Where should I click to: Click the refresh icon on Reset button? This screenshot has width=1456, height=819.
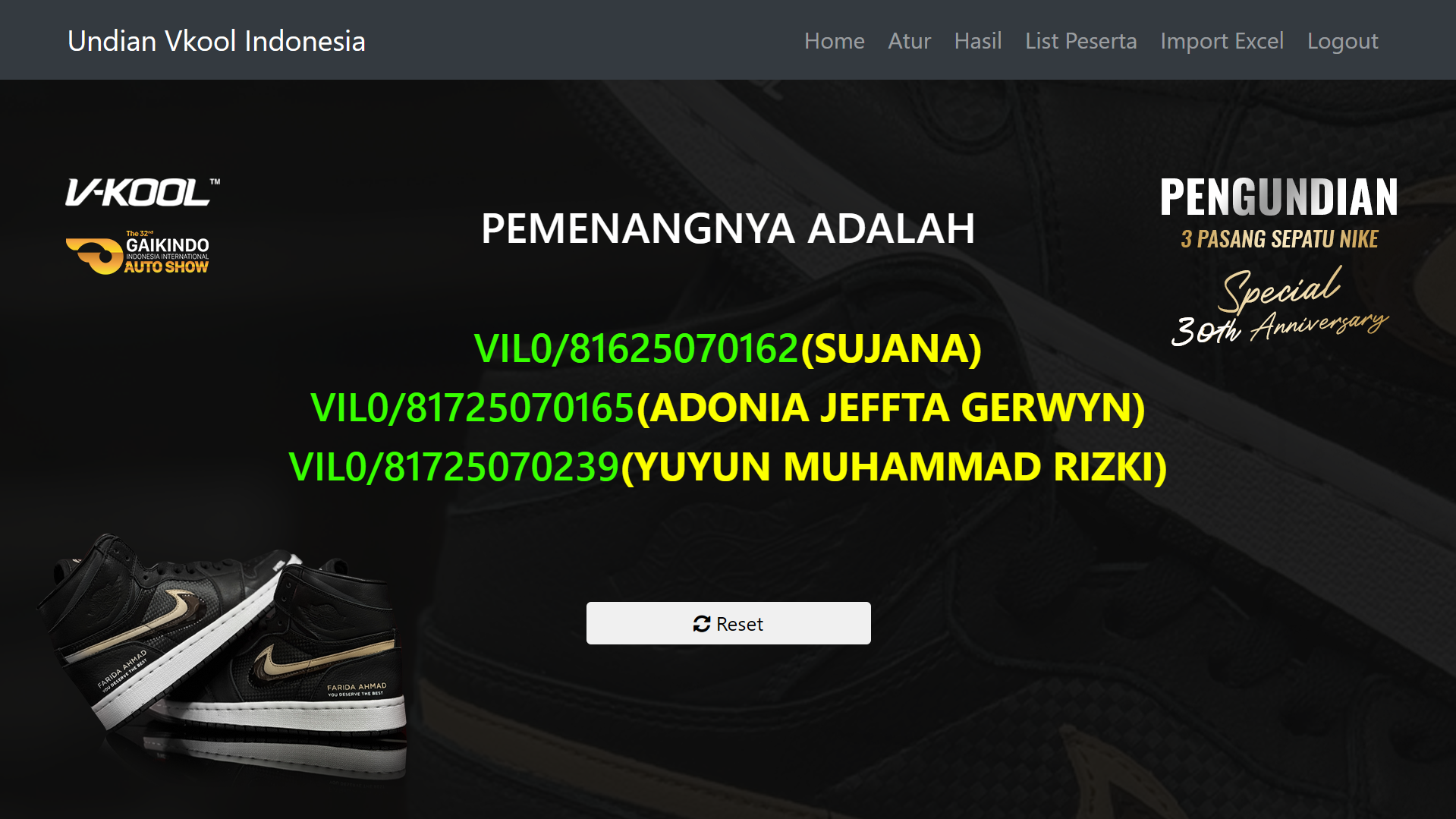[x=701, y=624]
